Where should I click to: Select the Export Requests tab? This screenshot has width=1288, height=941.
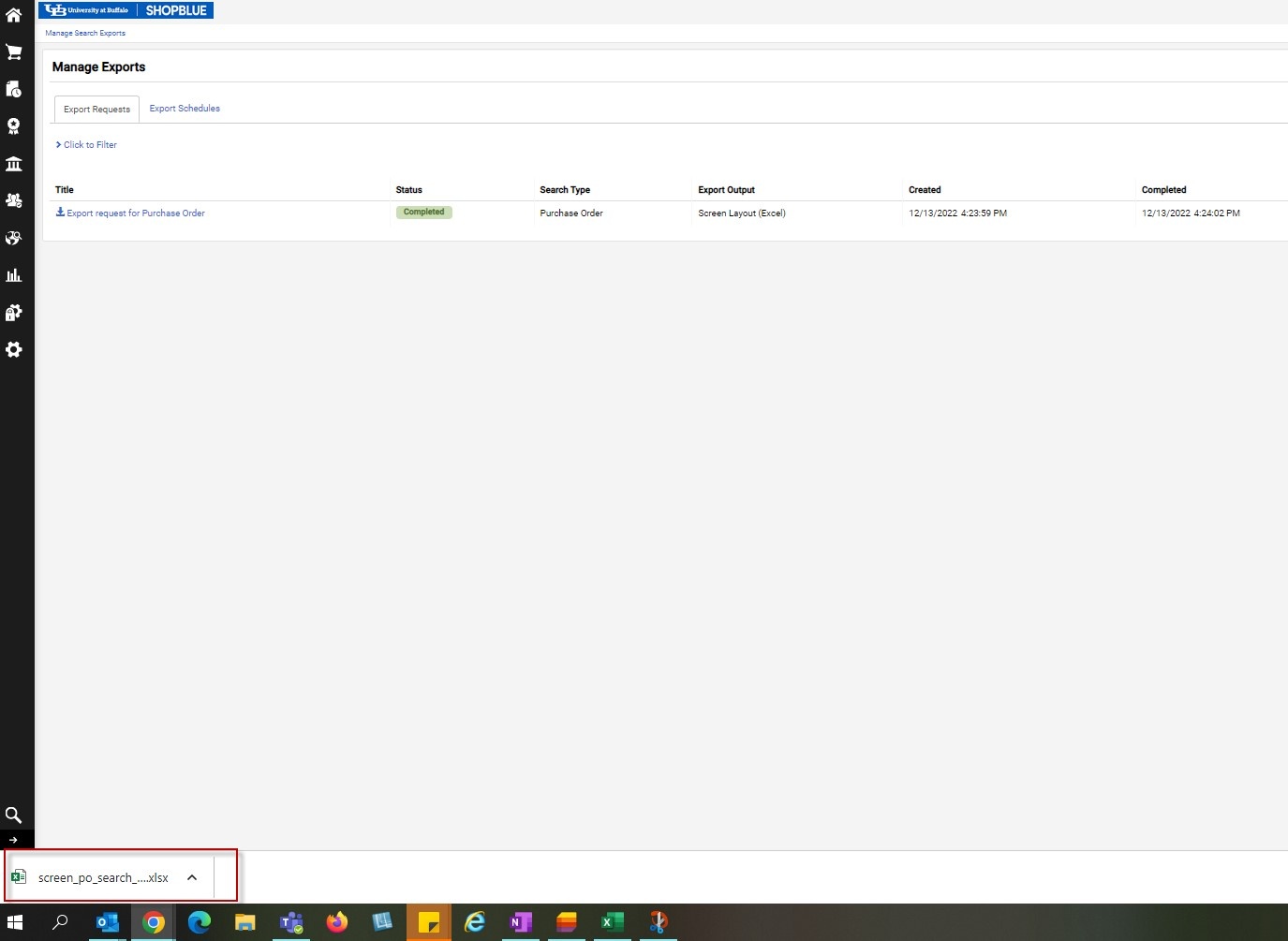click(96, 110)
